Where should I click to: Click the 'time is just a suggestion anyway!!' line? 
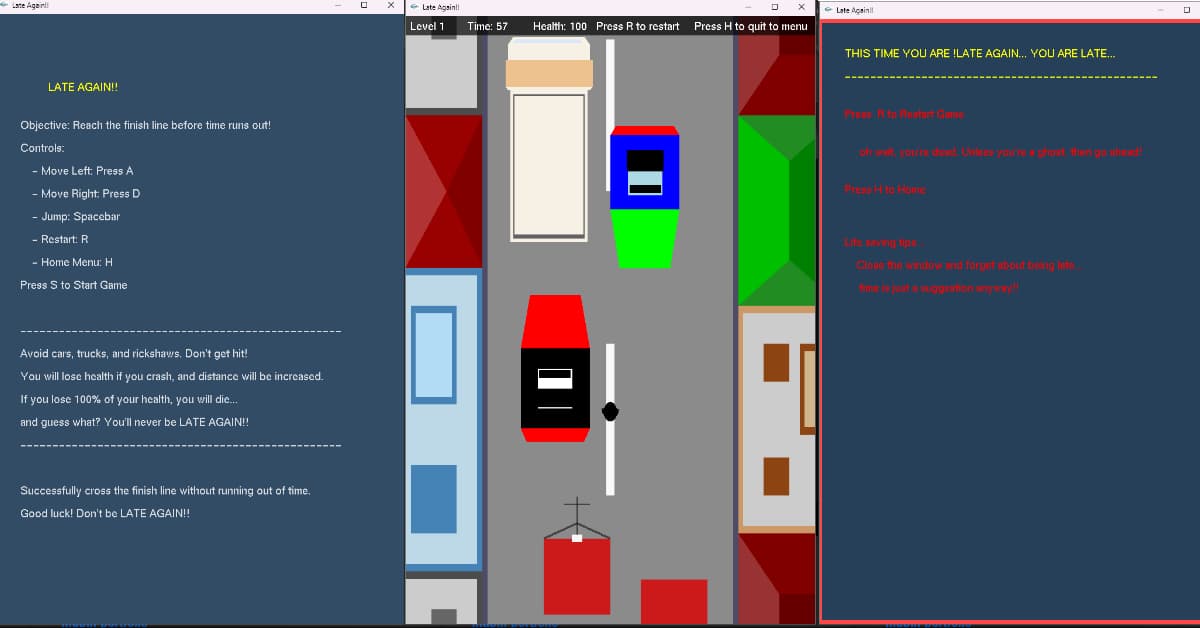tap(938, 288)
